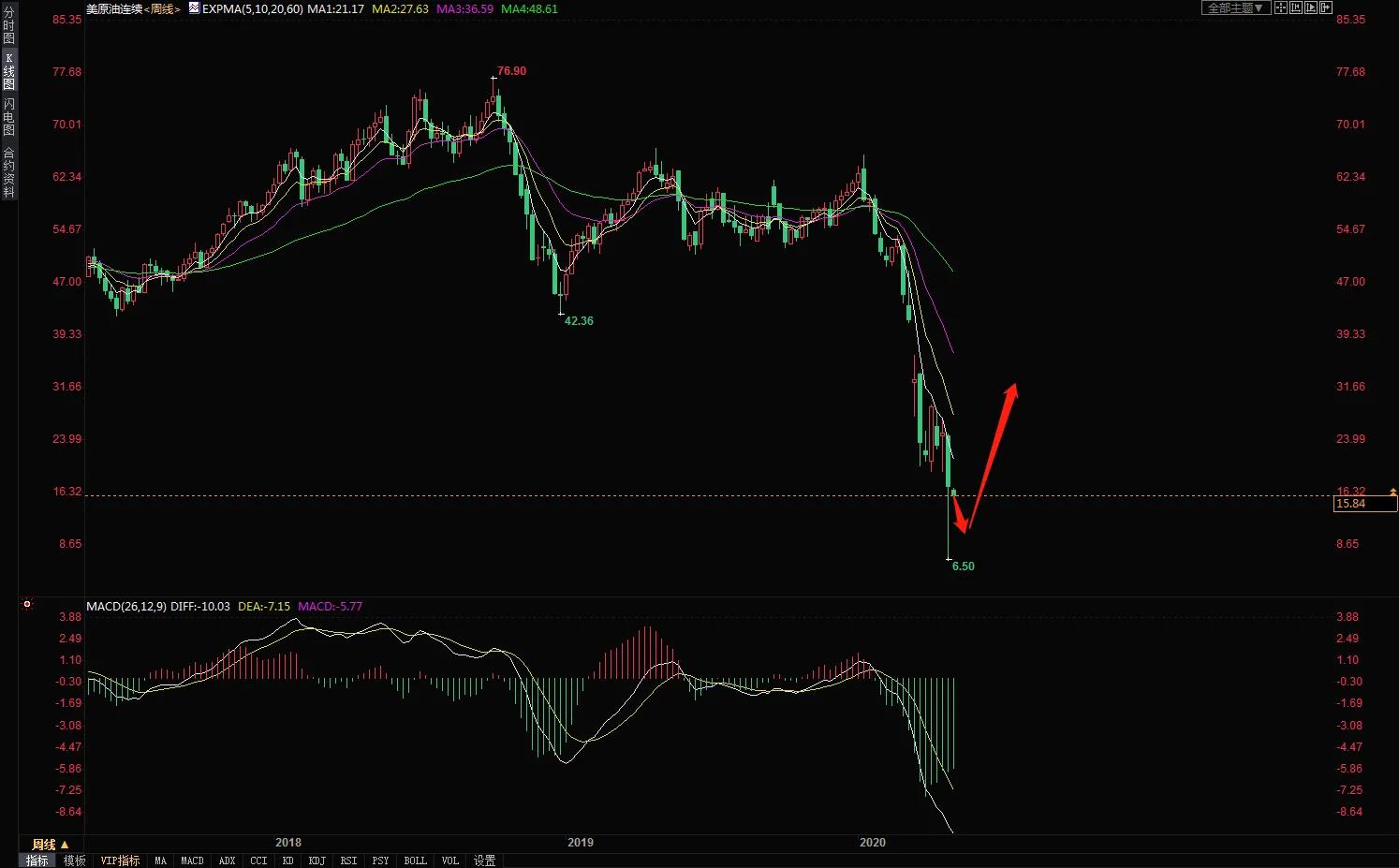Open the 全部主题 dropdown
The width and height of the screenshot is (1399, 868).
click(1236, 7)
